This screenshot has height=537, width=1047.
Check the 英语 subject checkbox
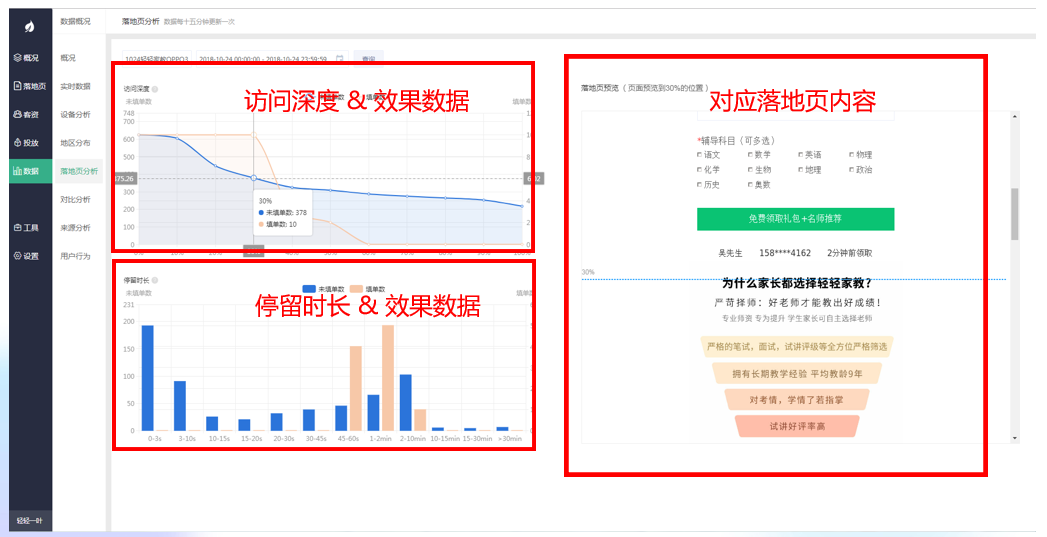click(801, 155)
